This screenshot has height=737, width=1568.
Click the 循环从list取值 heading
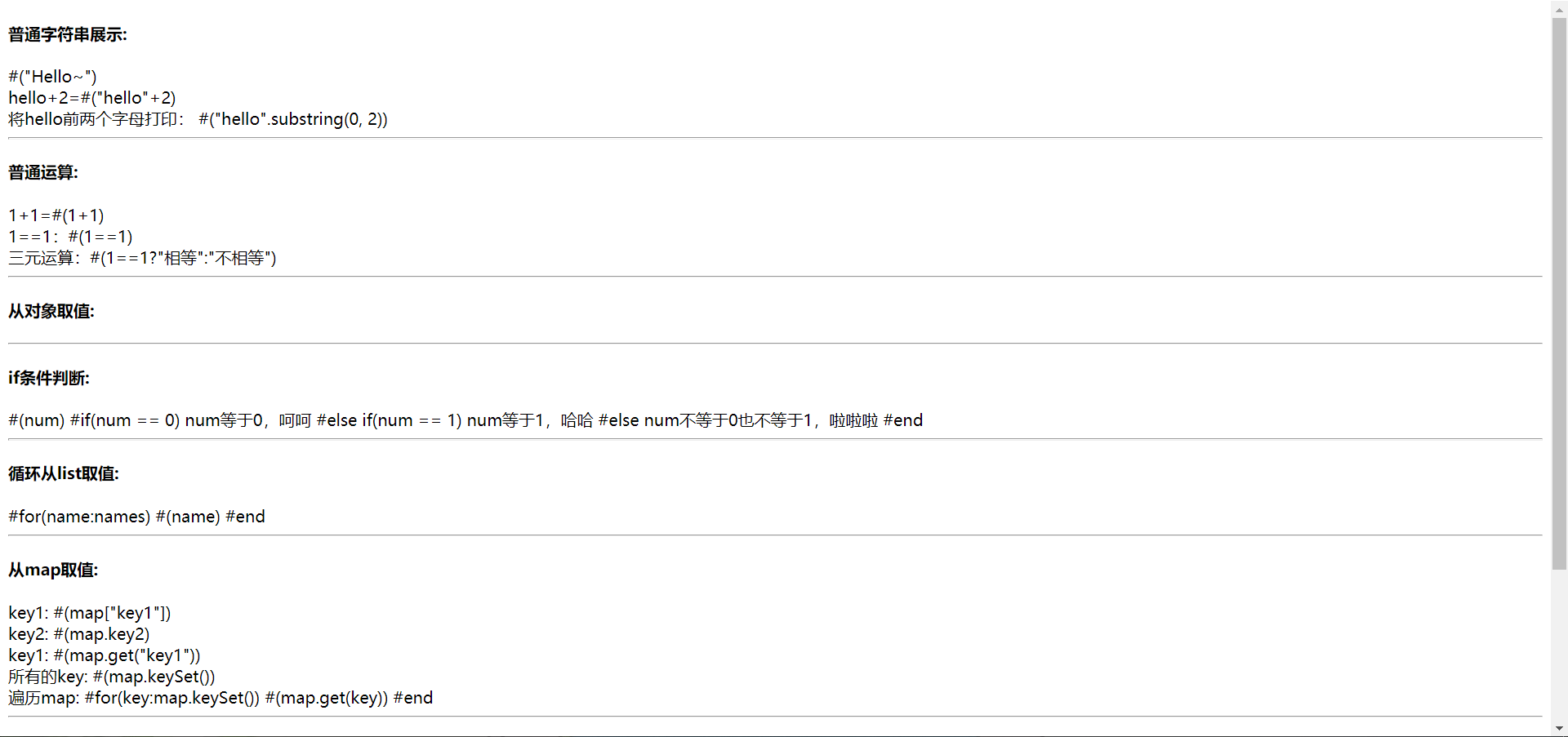(x=64, y=473)
